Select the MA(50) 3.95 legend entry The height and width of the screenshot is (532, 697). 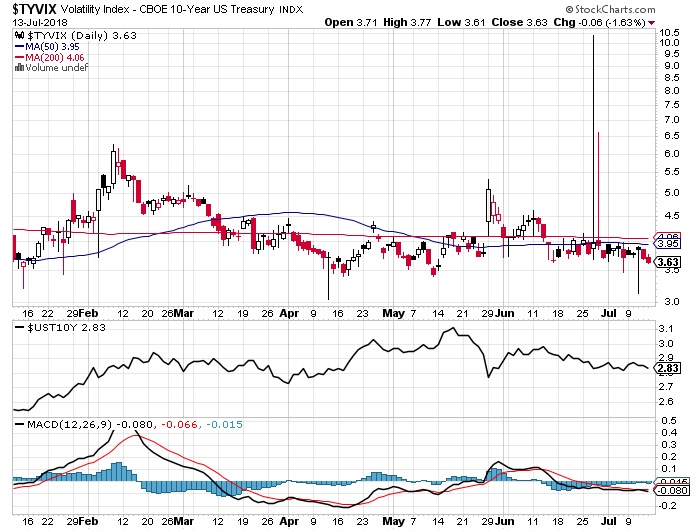pos(52,47)
